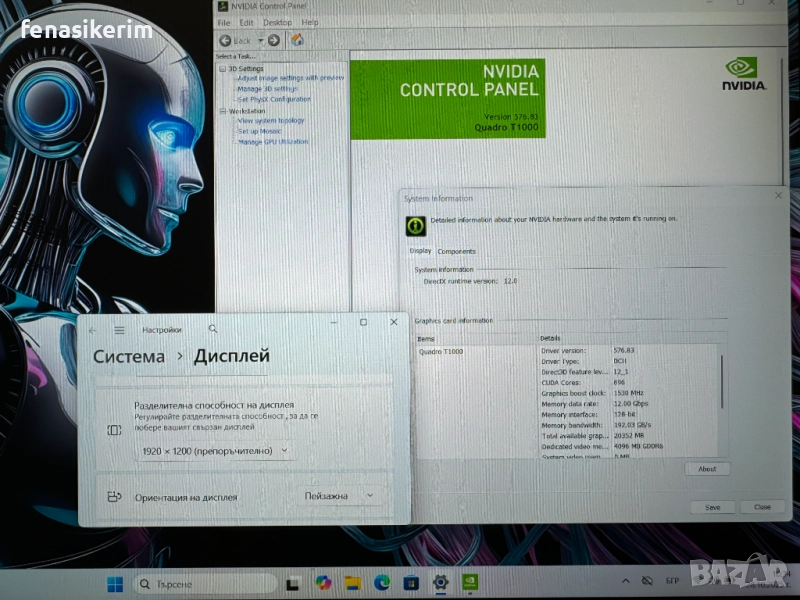Click the БГР language indicator
This screenshot has height=600, width=800.
(x=672, y=581)
